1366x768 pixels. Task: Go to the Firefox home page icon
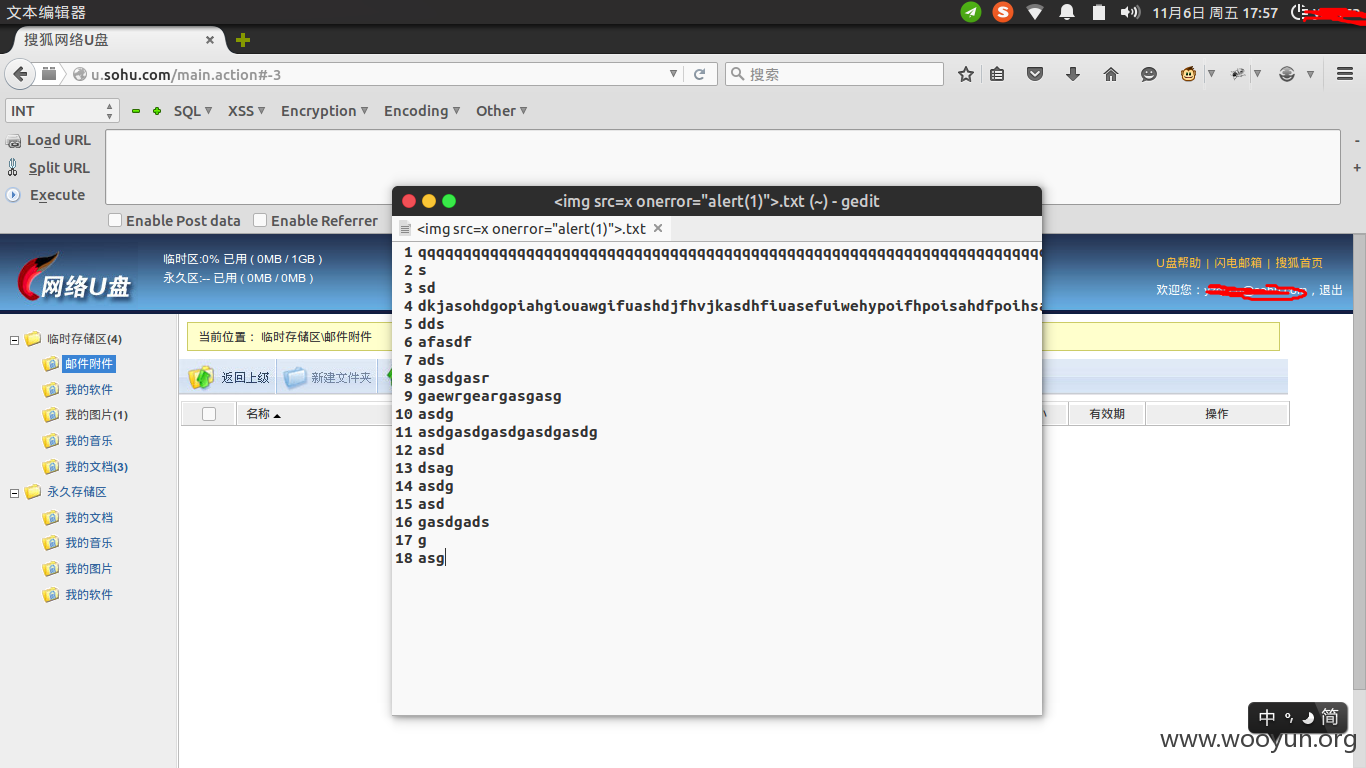click(1111, 74)
